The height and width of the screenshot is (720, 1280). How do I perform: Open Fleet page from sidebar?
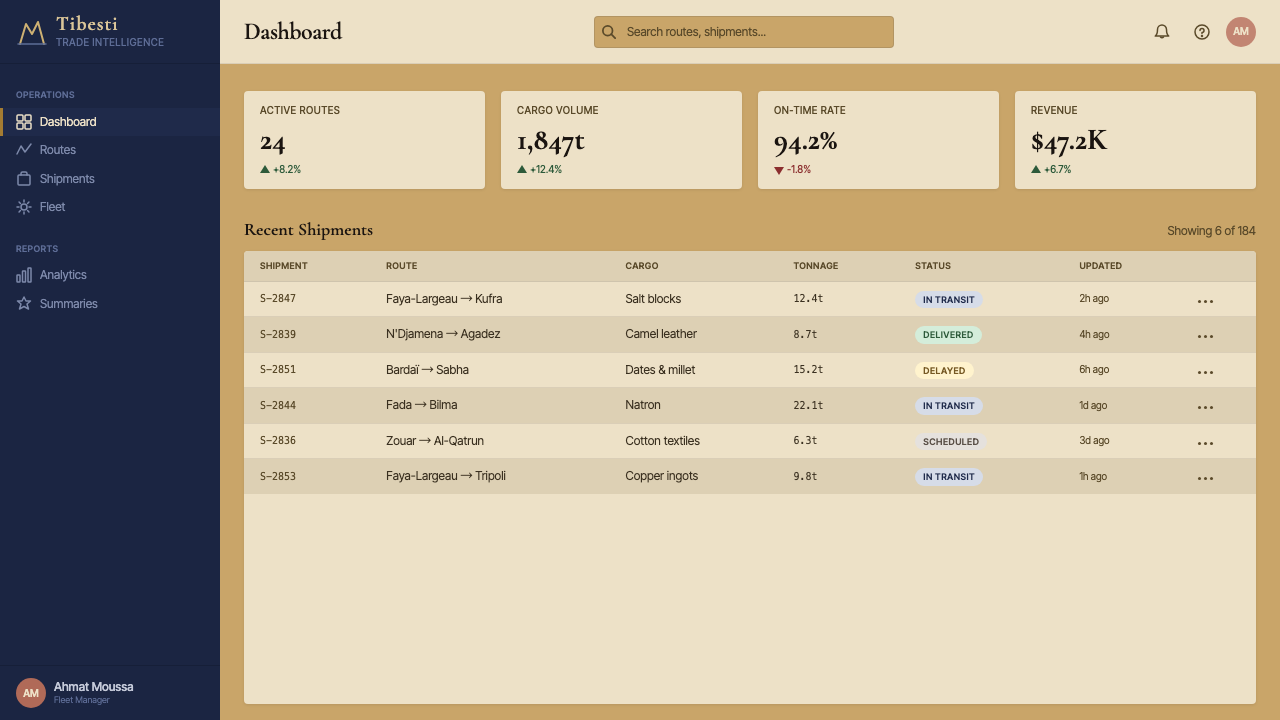point(110,207)
